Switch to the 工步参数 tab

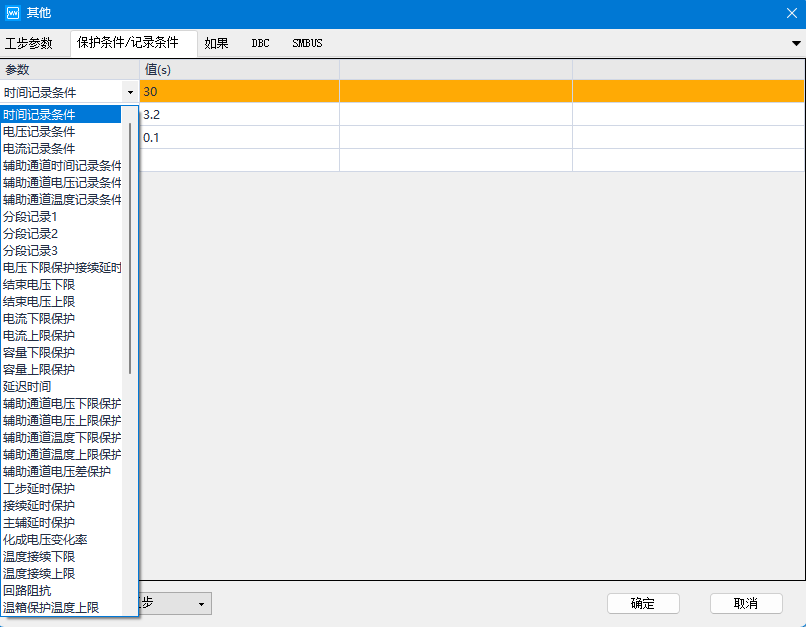pyautogui.click(x=29, y=43)
